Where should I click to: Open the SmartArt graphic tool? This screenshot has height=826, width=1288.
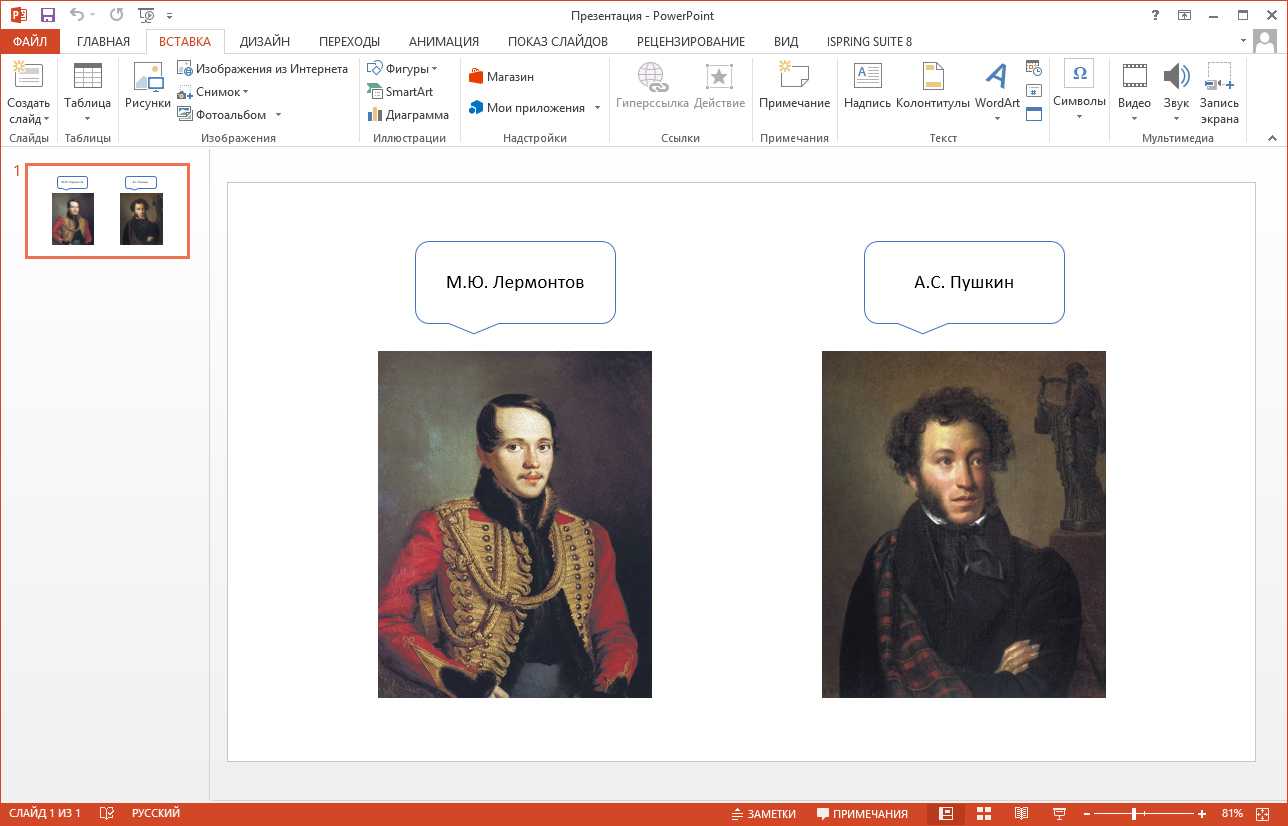click(x=400, y=92)
